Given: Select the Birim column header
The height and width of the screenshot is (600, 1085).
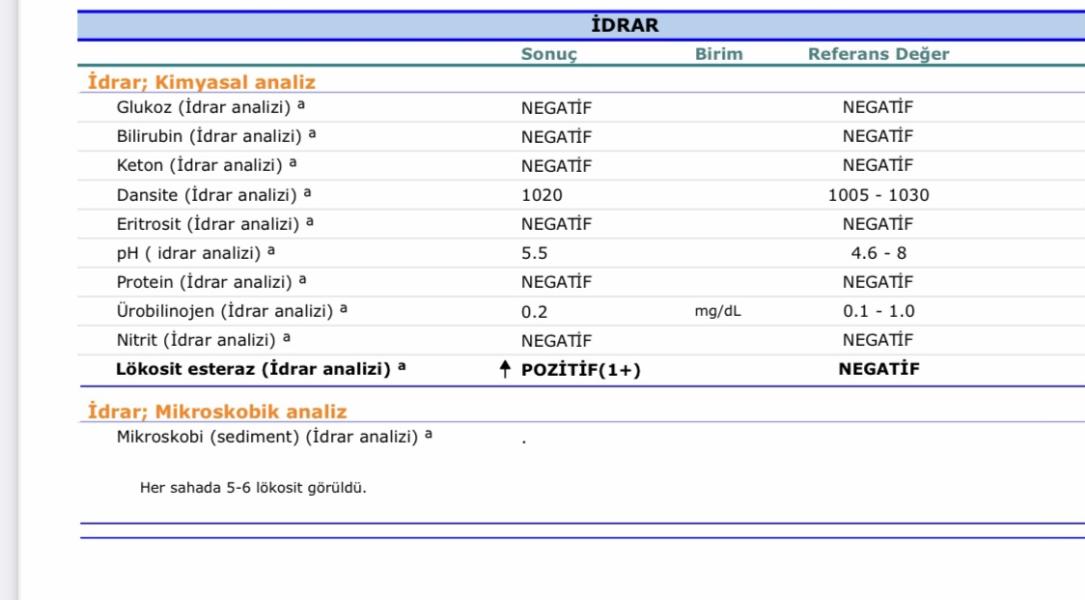Looking at the screenshot, I should [x=718, y=54].
